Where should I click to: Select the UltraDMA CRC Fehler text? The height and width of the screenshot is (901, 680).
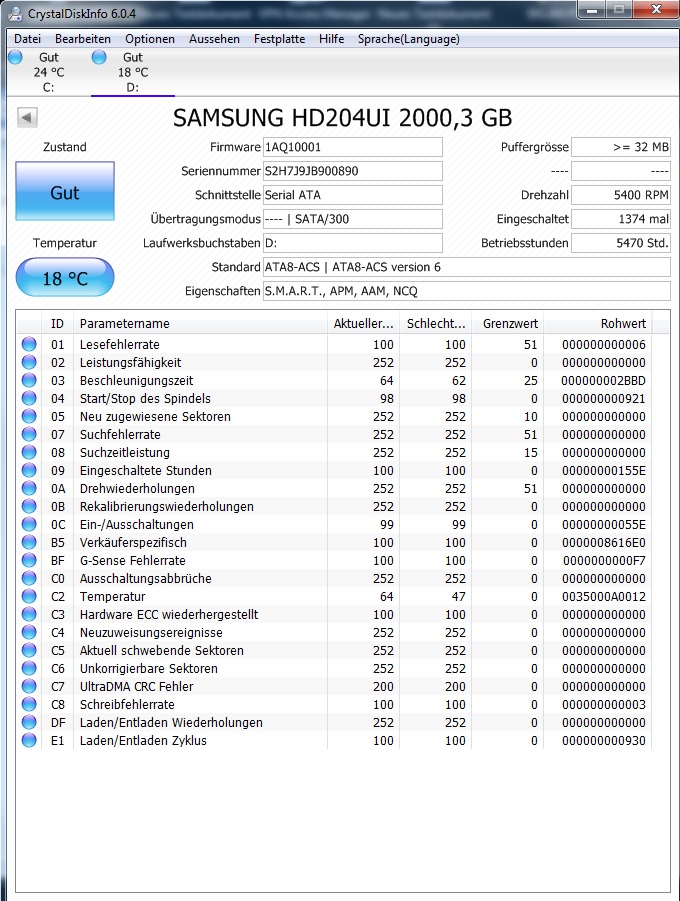pos(136,686)
